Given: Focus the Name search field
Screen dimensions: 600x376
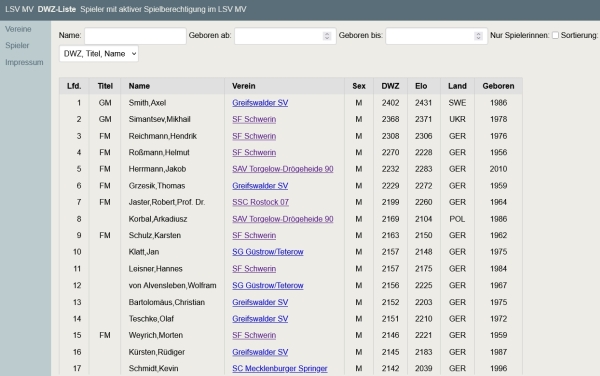Looking at the screenshot, I should point(135,36).
